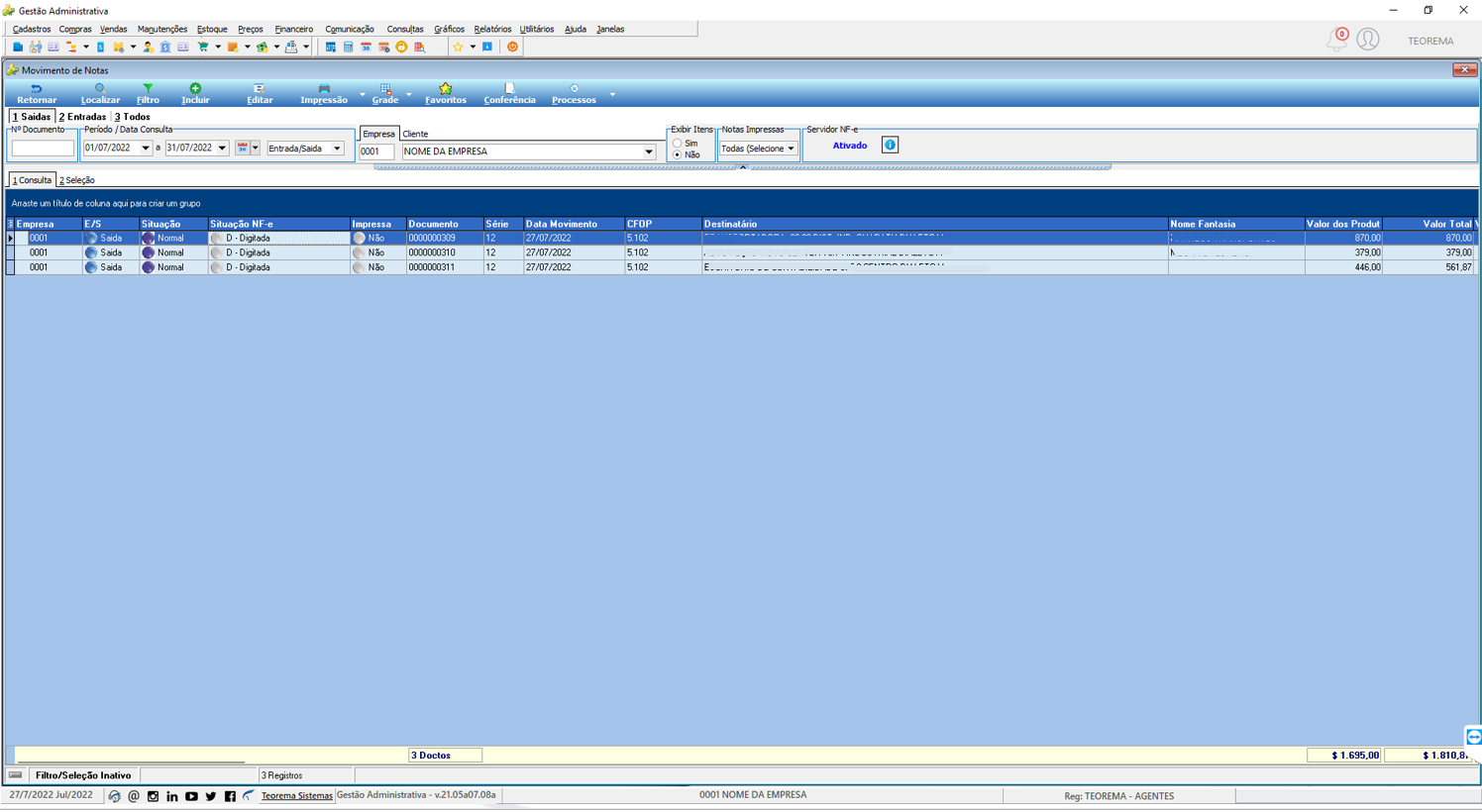Click the user profile avatar icon
1482x812 pixels.
(1368, 40)
